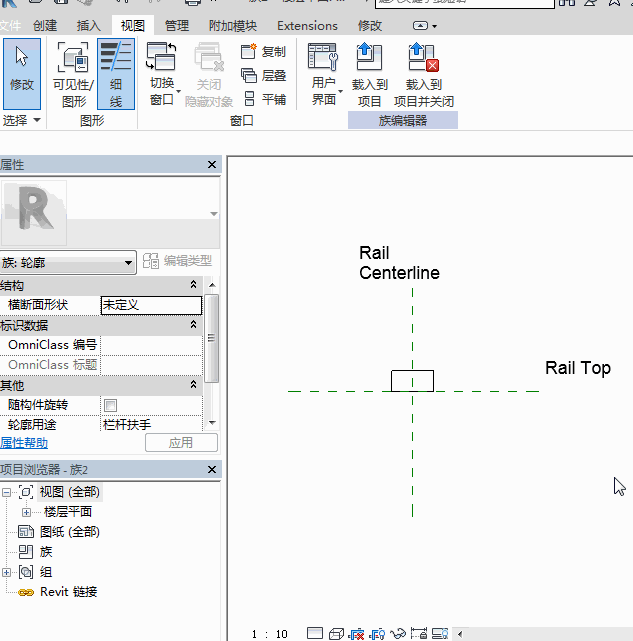
Task: Click the 应用 apply button
Action: click(180, 443)
